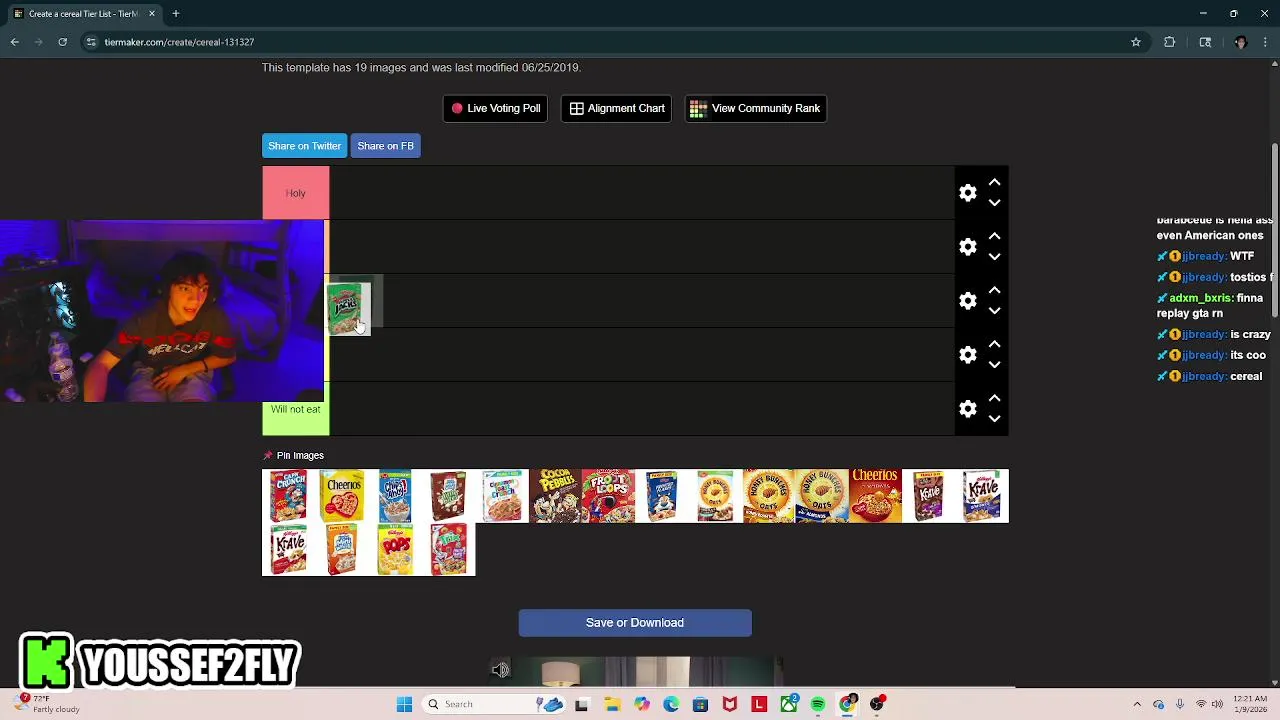The width and height of the screenshot is (1280, 720).
Task: Open Xbox app from the taskbar
Action: click(789, 705)
